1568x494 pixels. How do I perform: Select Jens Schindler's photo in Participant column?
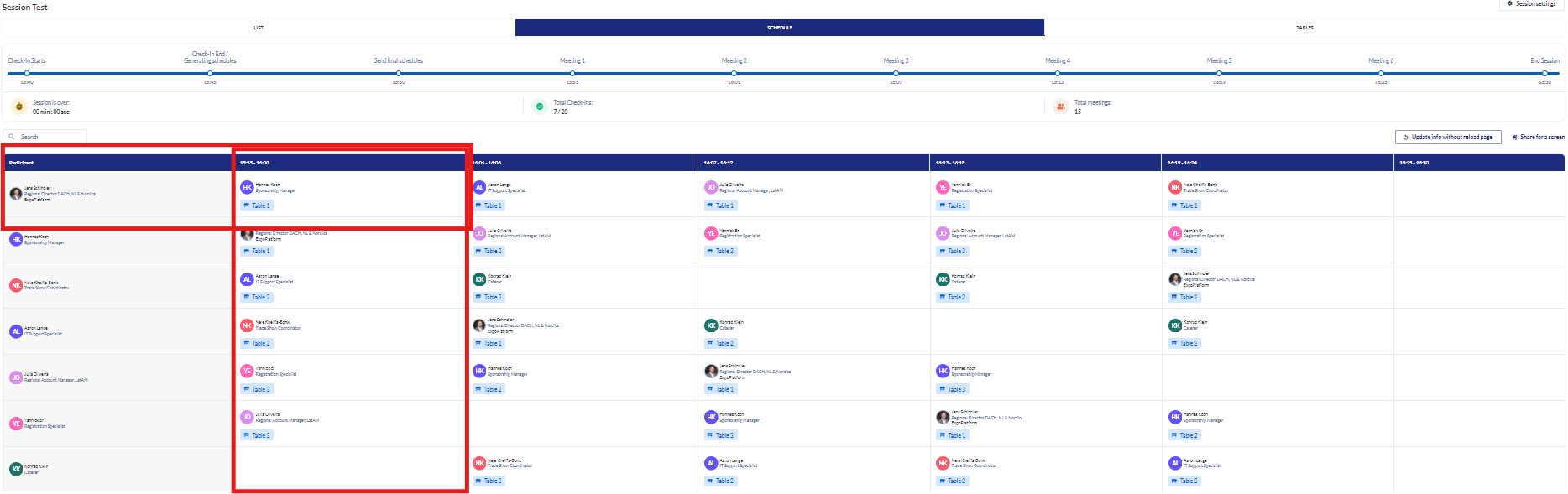(16, 194)
